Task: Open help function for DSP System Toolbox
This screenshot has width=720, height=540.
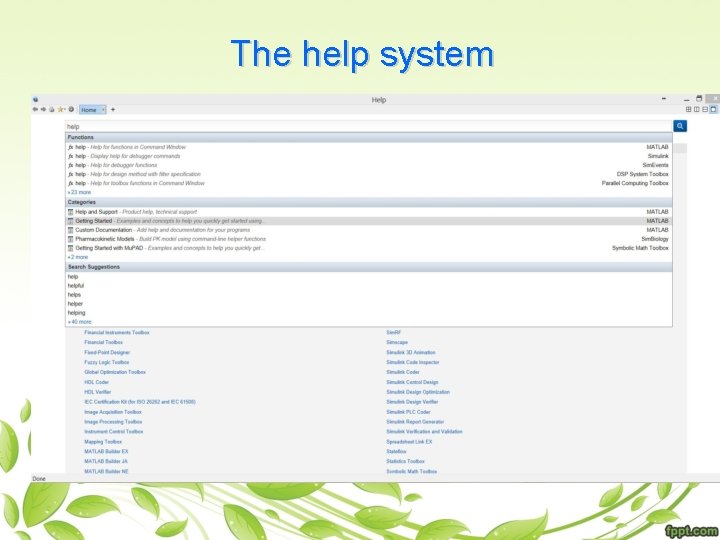Action: [369, 174]
